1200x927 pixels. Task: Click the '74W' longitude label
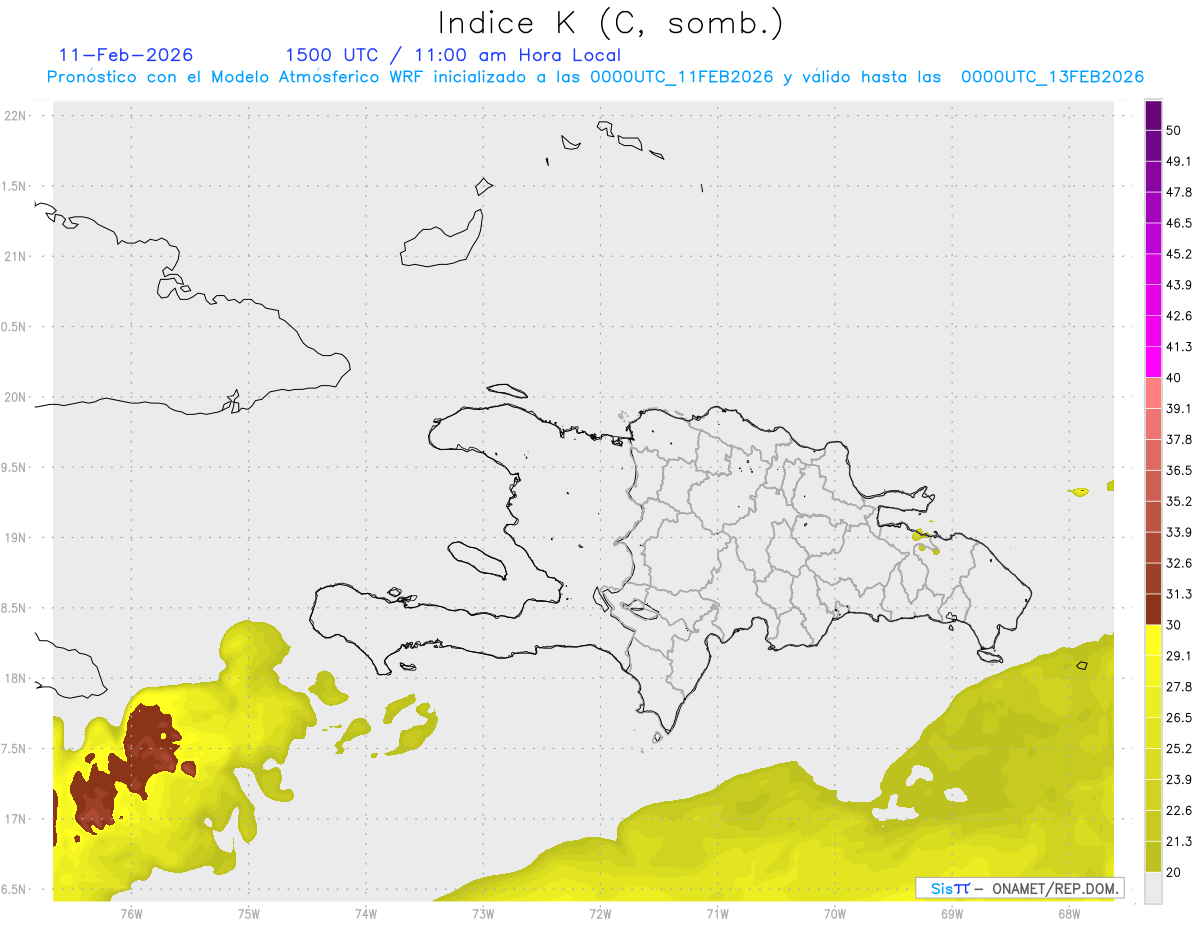(x=365, y=913)
